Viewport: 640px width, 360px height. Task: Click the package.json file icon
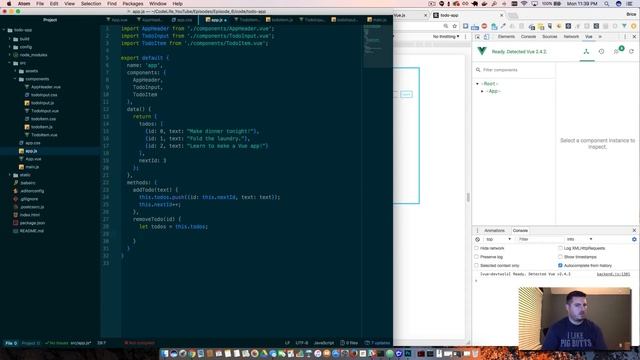16,223
